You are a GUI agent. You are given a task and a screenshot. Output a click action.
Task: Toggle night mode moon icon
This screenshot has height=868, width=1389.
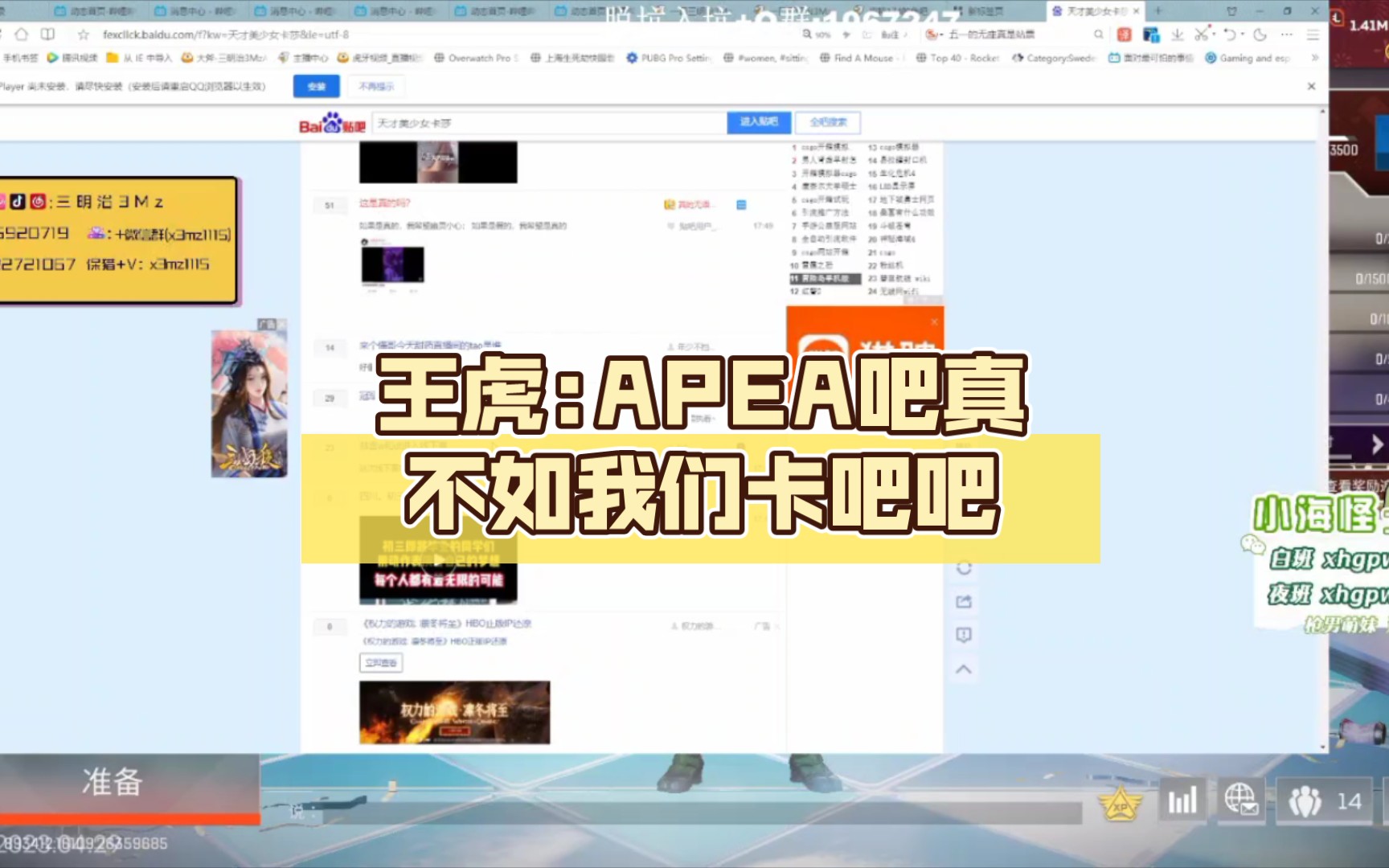click(1260, 35)
